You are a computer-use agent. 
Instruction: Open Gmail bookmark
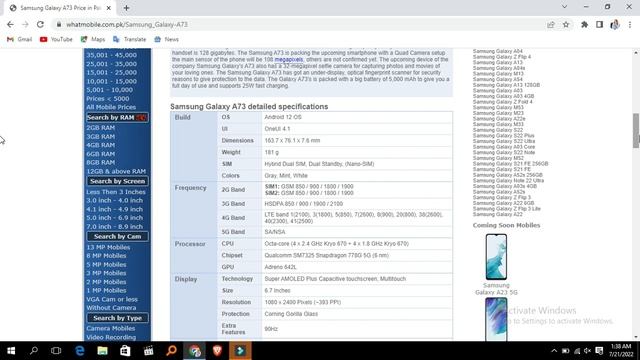point(20,39)
